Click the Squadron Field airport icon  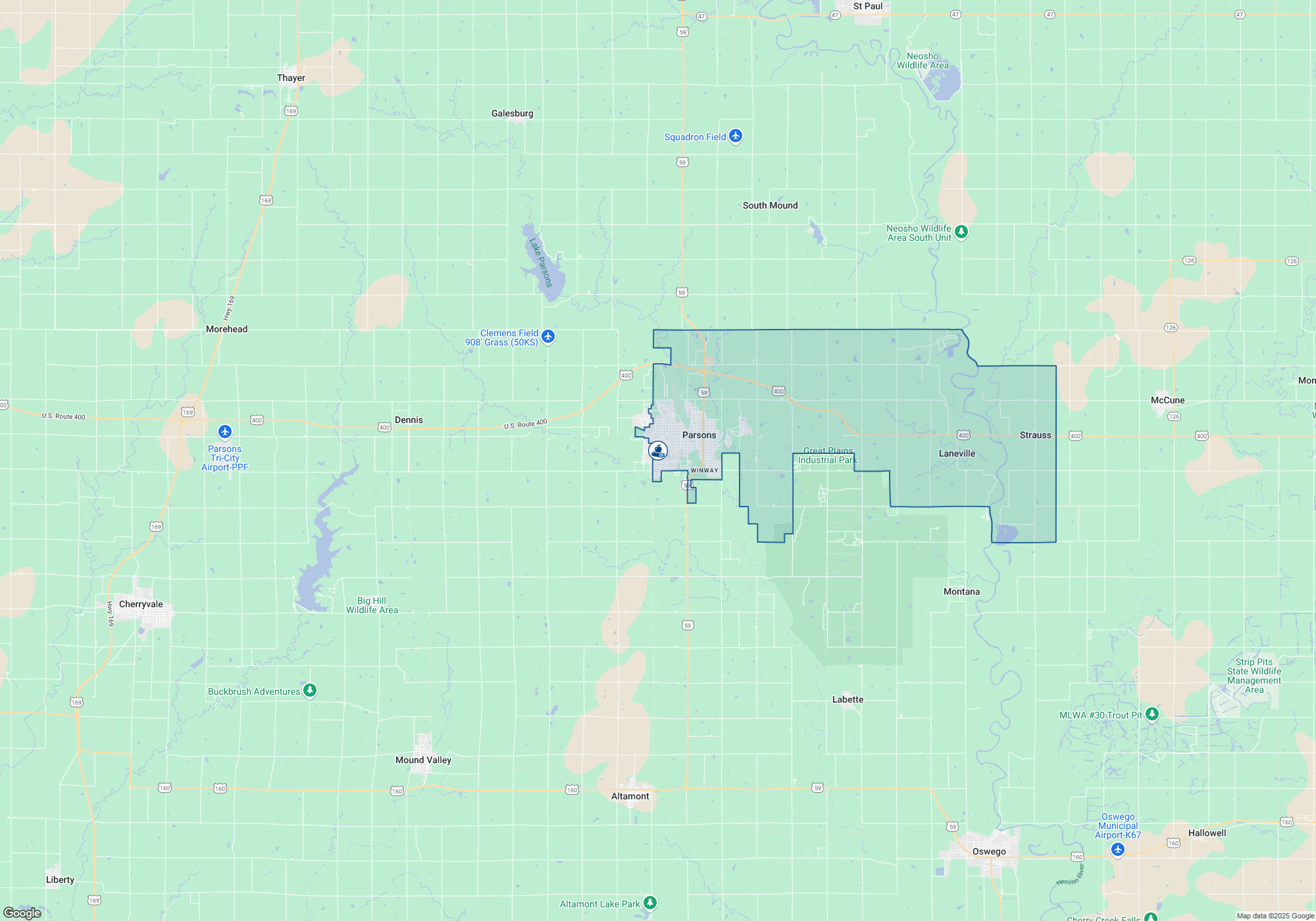pyautogui.click(x=736, y=136)
